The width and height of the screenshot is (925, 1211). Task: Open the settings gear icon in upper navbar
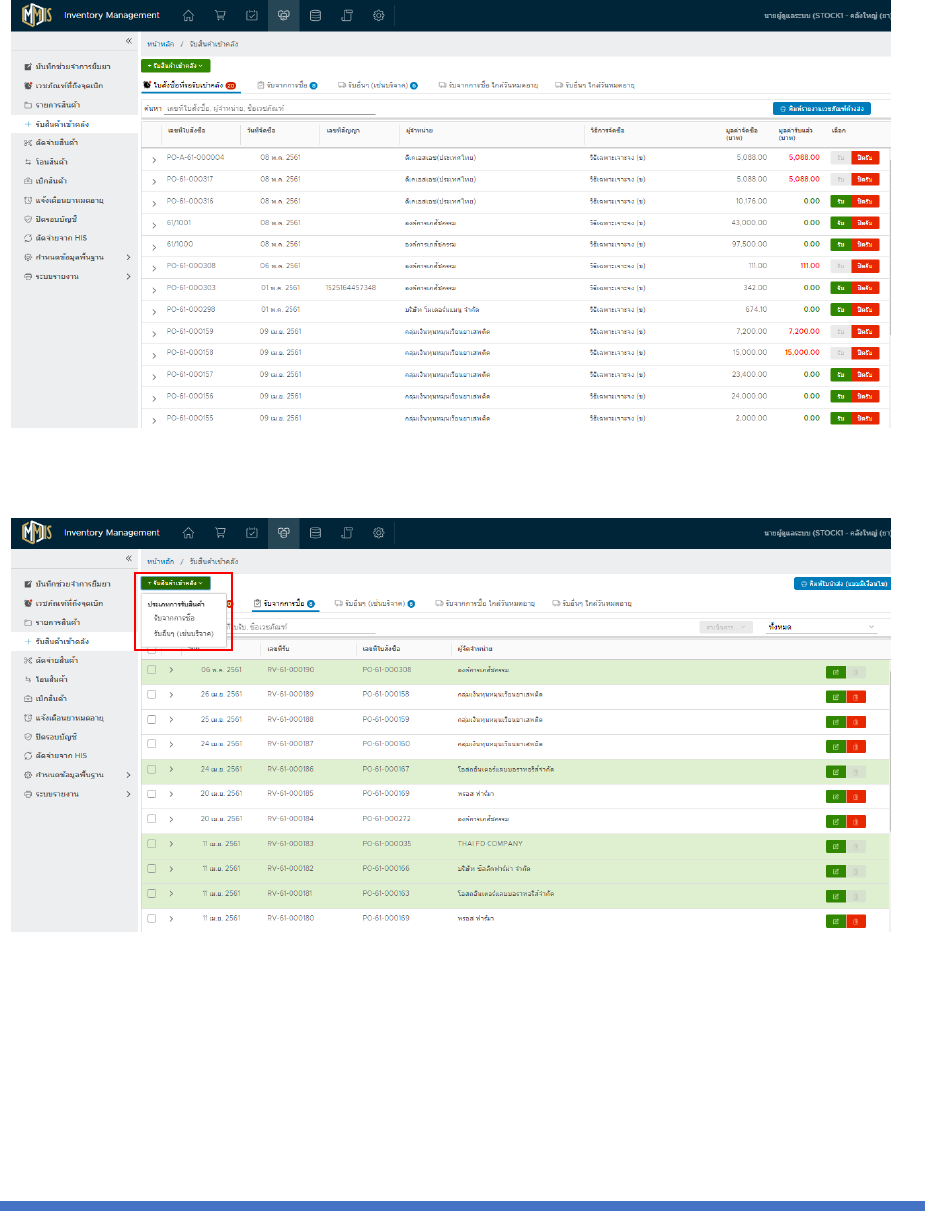[378, 15]
